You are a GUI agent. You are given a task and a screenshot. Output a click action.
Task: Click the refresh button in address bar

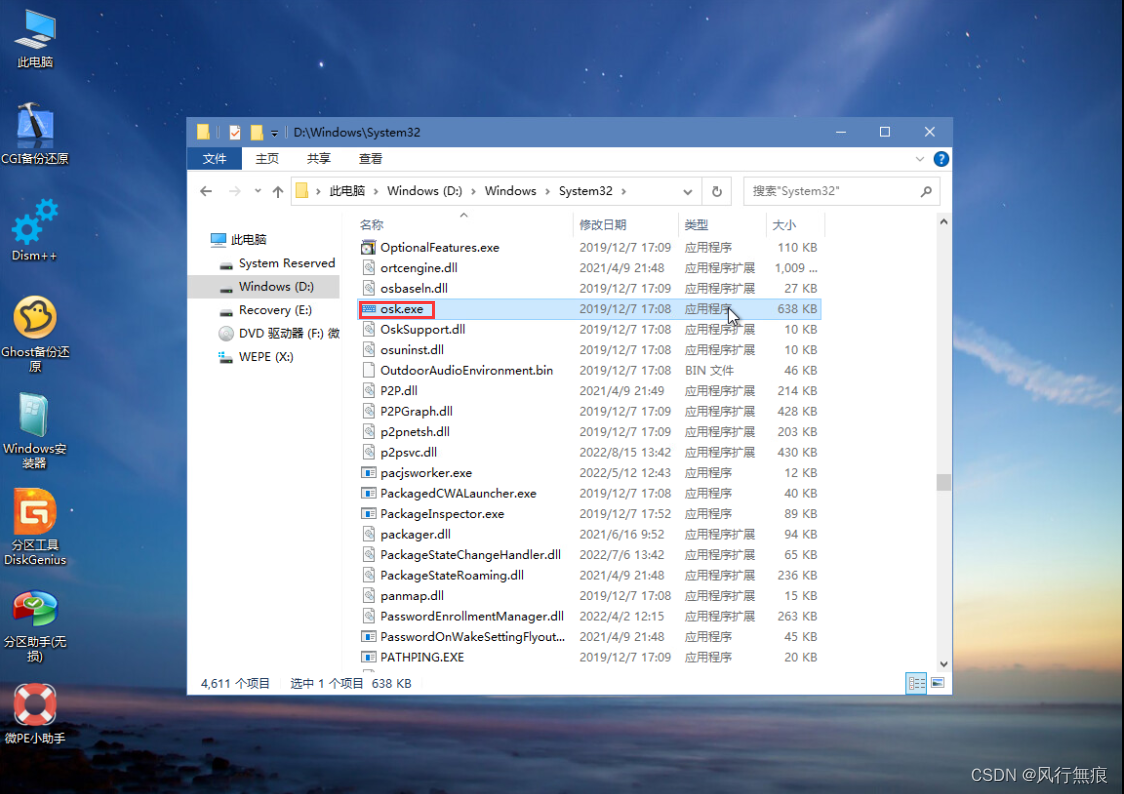[x=716, y=191]
